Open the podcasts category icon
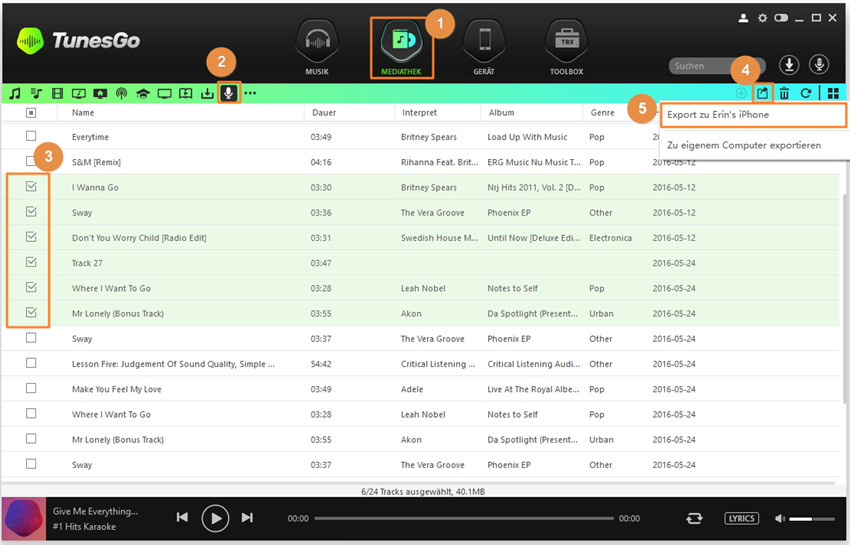This screenshot has height=545, width=850. click(121, 93)
